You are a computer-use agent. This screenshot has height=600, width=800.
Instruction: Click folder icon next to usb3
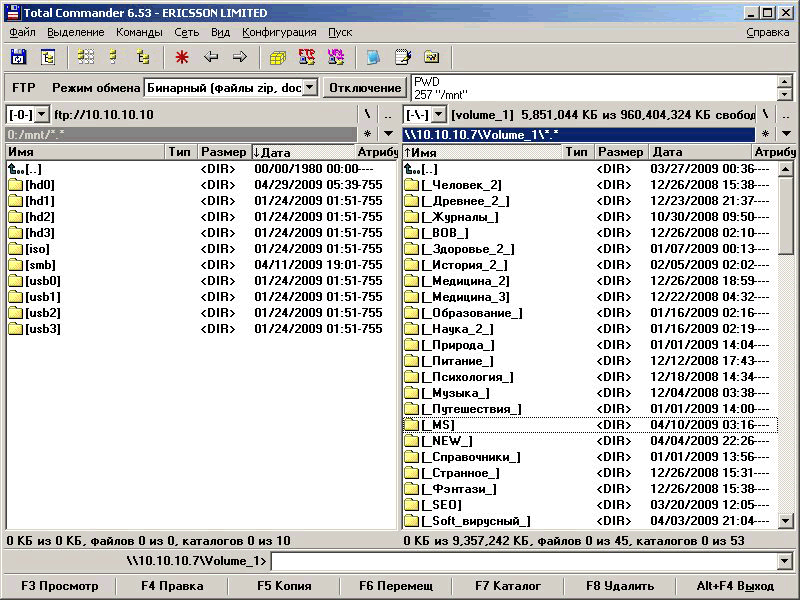click(16, 329)
